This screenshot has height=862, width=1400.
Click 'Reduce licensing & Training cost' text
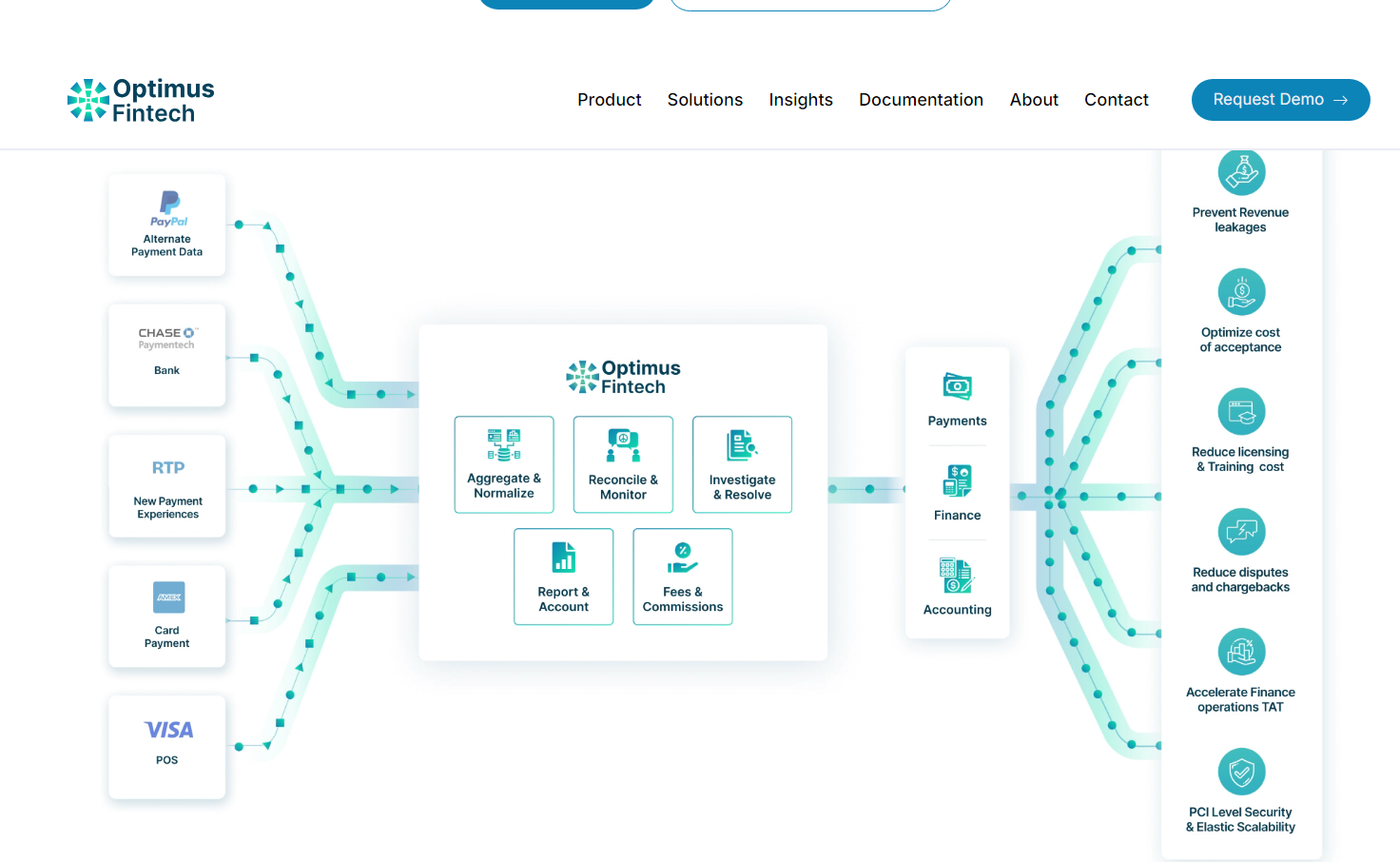click(1241, 460)
